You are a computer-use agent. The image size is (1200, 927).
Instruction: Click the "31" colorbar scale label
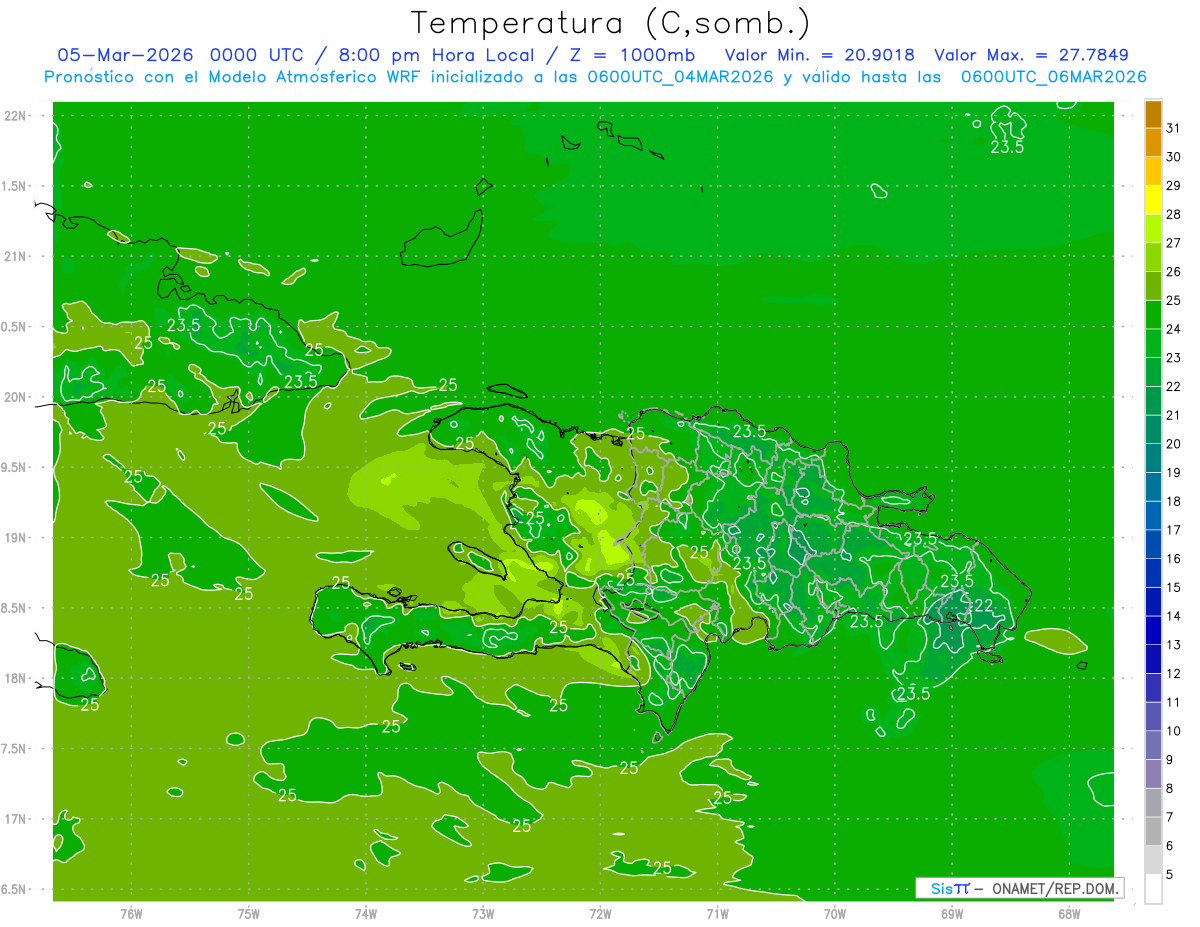1173,128
